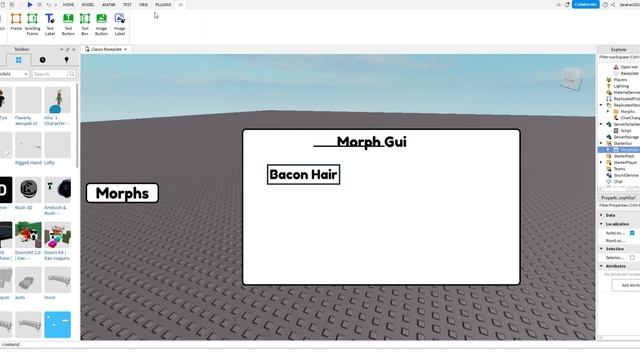Open the Toolbox creations tab
This screenshot has height=360, width=640.
point(67,60)
